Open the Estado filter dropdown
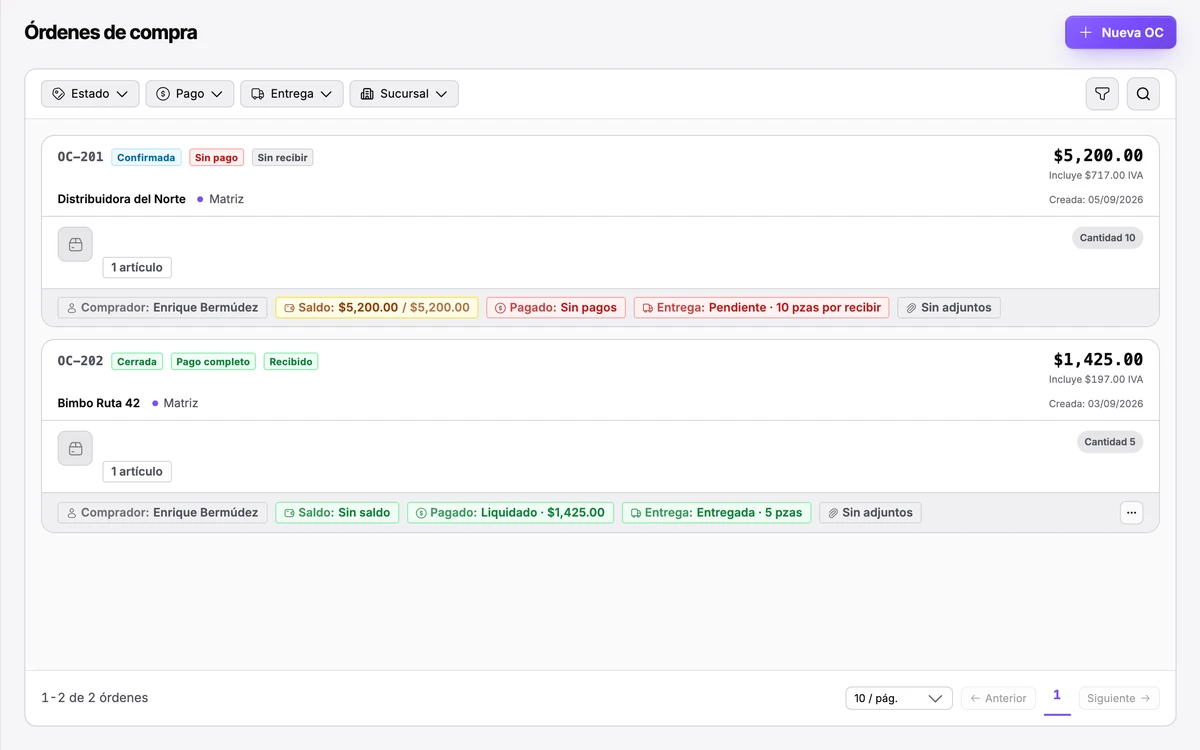Viewport: 1200px width, 750px height. click(90, 93)
